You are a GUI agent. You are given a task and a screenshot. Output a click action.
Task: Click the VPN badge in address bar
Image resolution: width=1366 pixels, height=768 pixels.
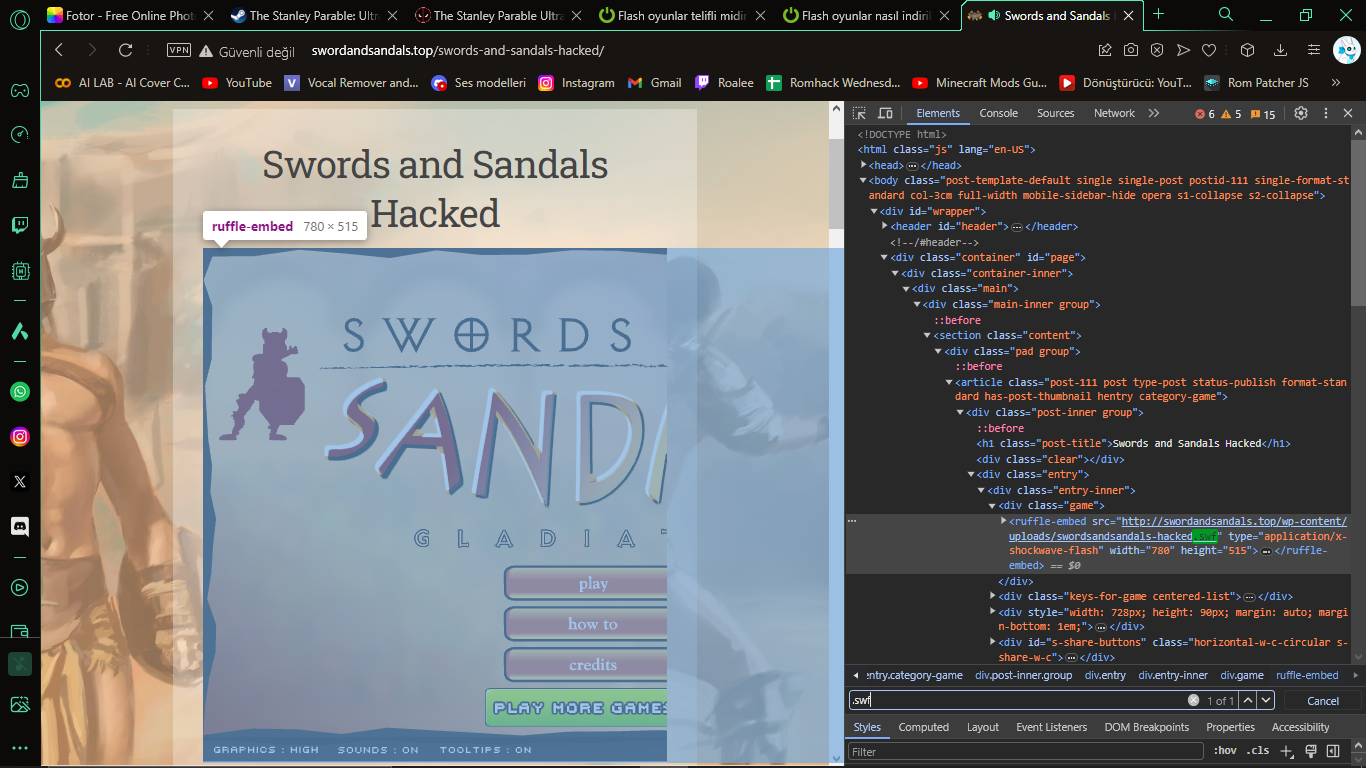pos(179,50)
